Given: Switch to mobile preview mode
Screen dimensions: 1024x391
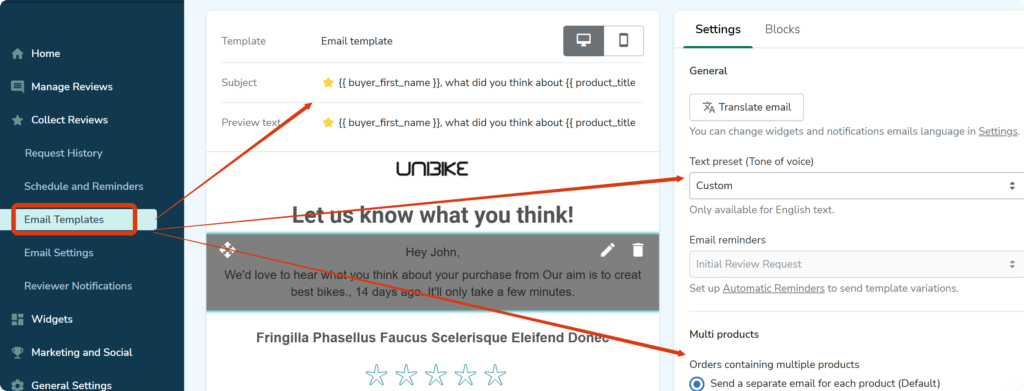Looking at the screenshot, I should [624, 40].
